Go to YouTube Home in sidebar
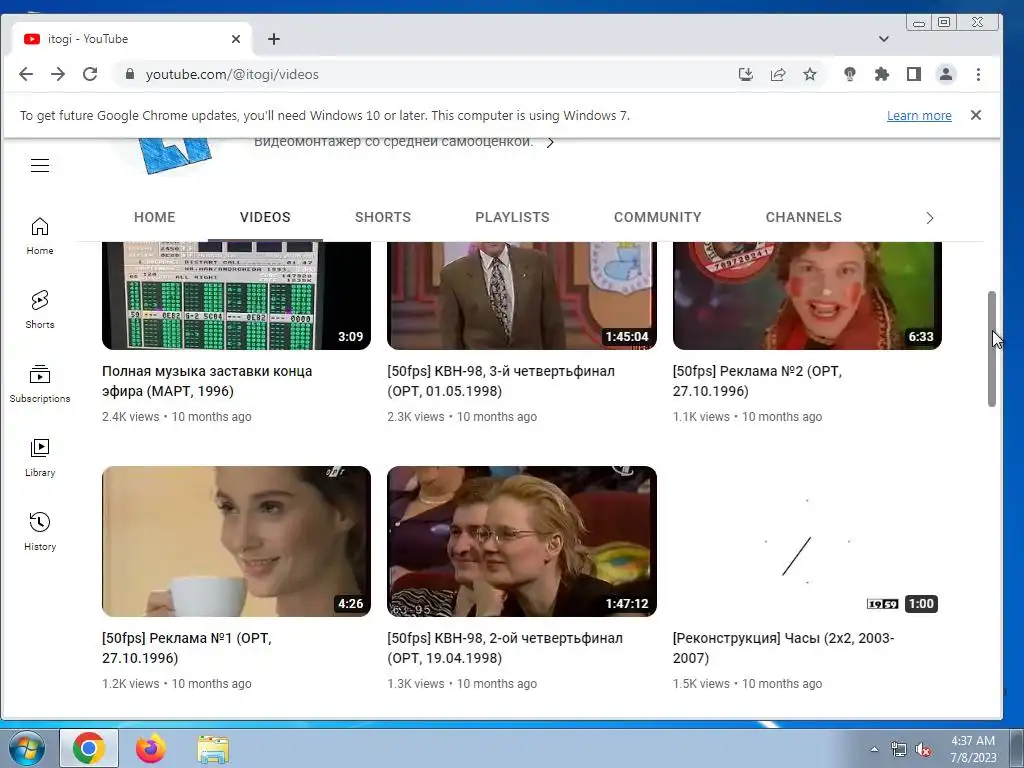1024x768 pixels. [40, 236]
